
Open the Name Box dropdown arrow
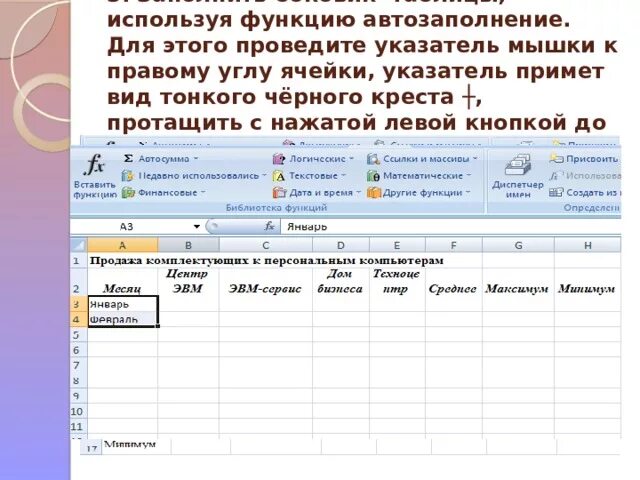coord(197,227)
